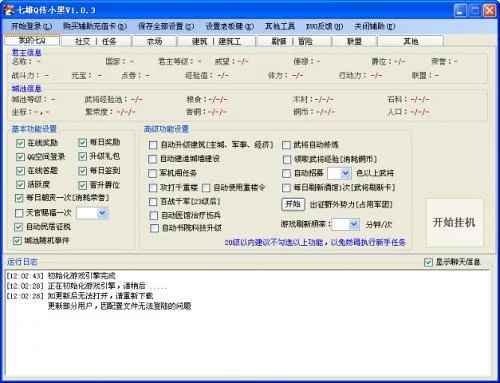Enable the 武将自动修炼 checkbox

coord(286,145)
